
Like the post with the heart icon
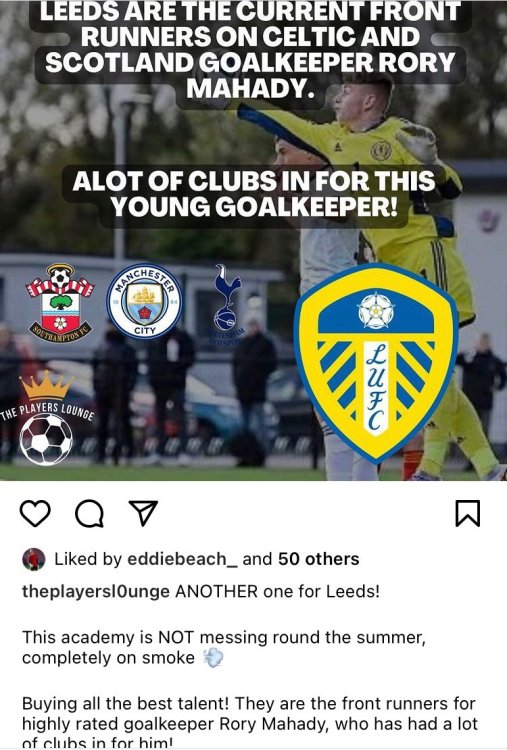[35, 514]
